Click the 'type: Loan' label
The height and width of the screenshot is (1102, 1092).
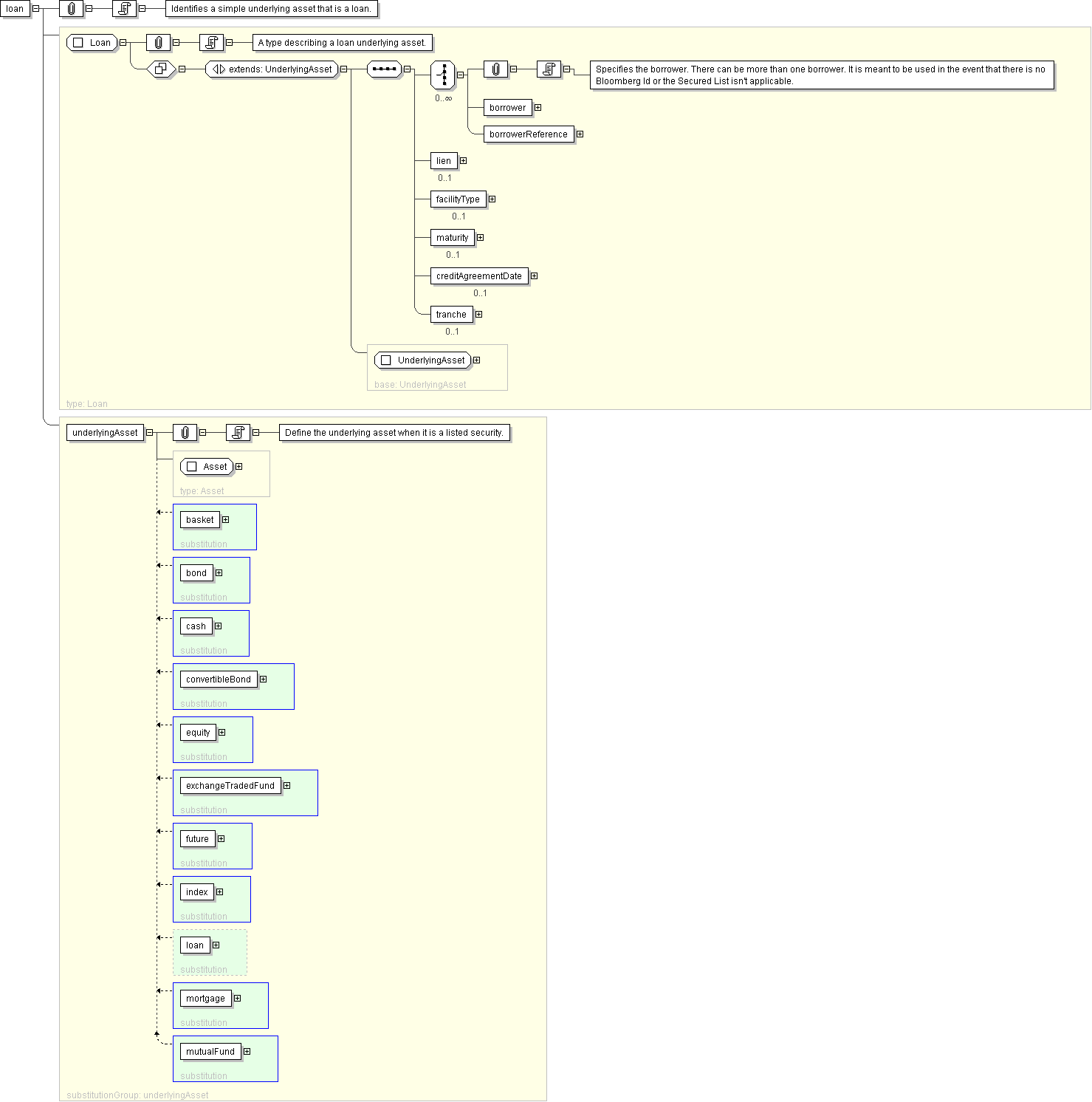tap(87, 404)
